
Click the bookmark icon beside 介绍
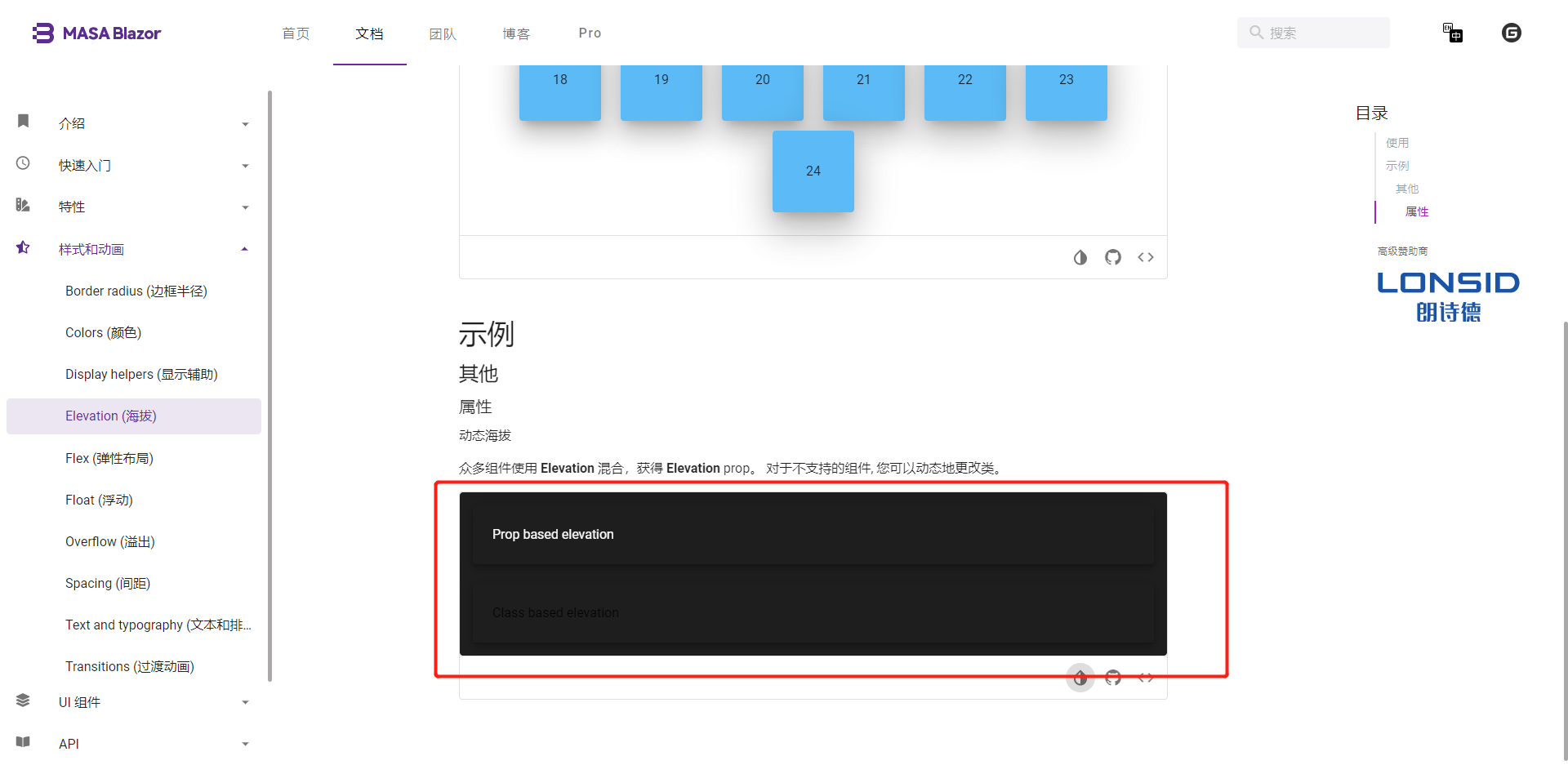[23, 122]
